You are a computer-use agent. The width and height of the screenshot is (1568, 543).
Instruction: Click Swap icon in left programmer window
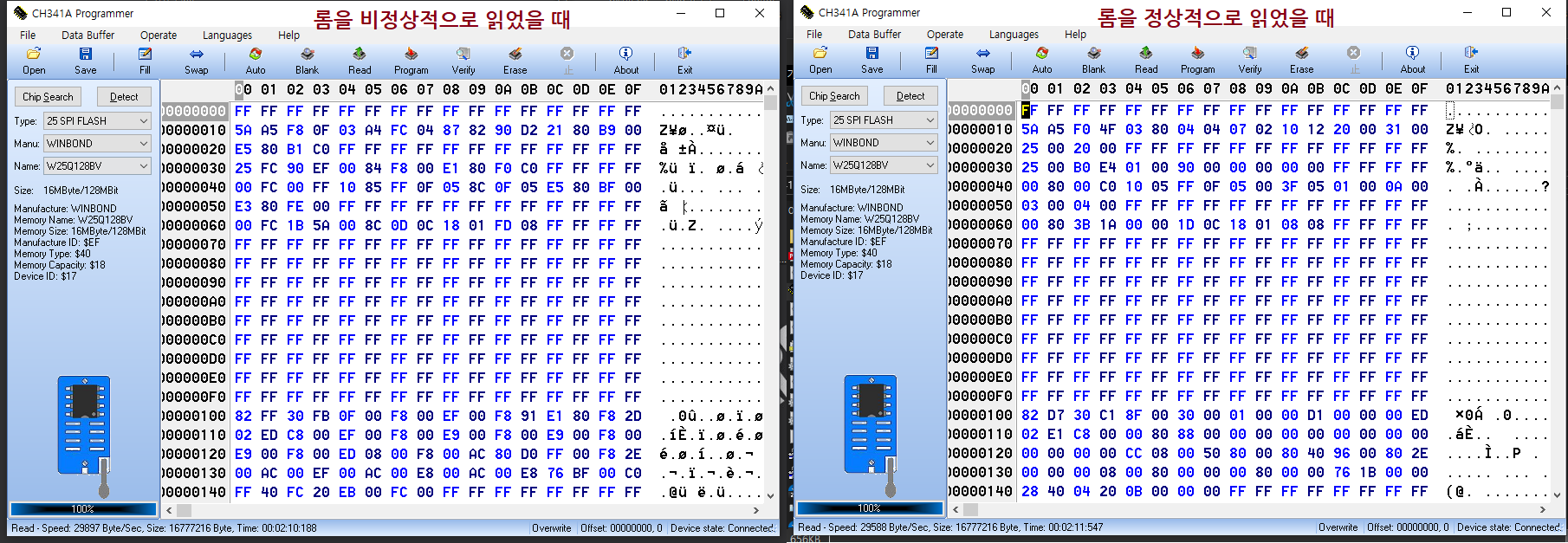coord(196,61)
